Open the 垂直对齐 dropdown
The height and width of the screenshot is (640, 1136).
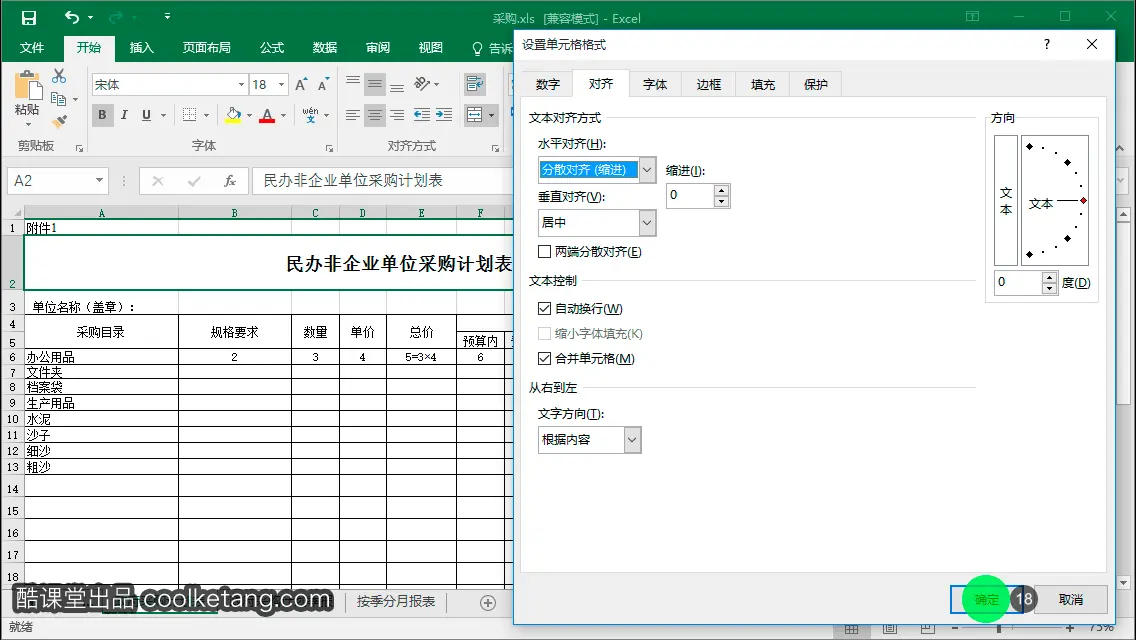pos(647,223)
